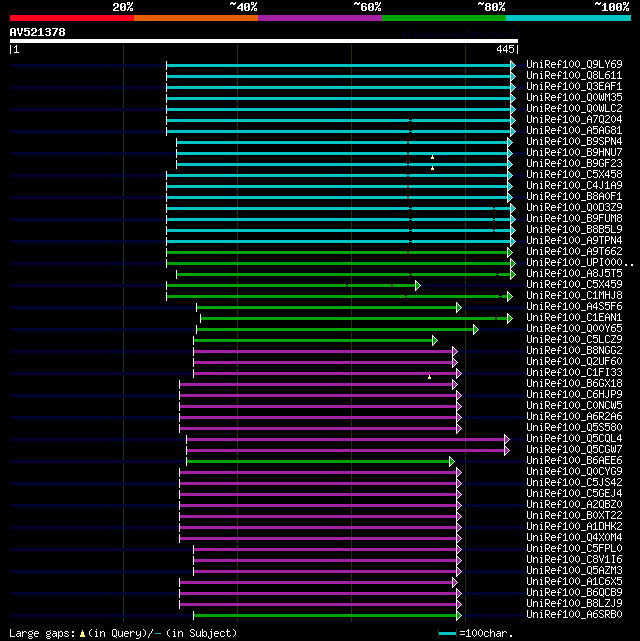Click the UniRef100_Q9LY69 hit label

pyautogui.click(x=574, y=65)
